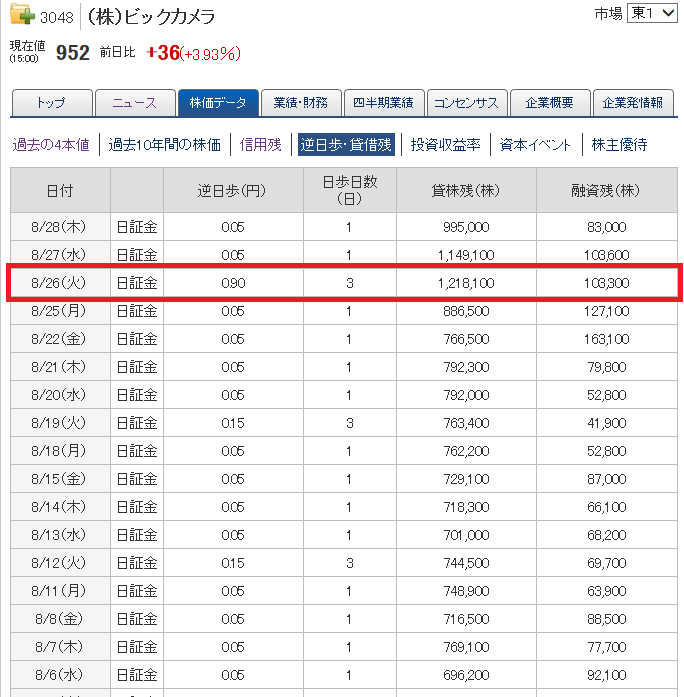Click the 日付 column header
Screen dimensions: 684x697
pos(60,190)
